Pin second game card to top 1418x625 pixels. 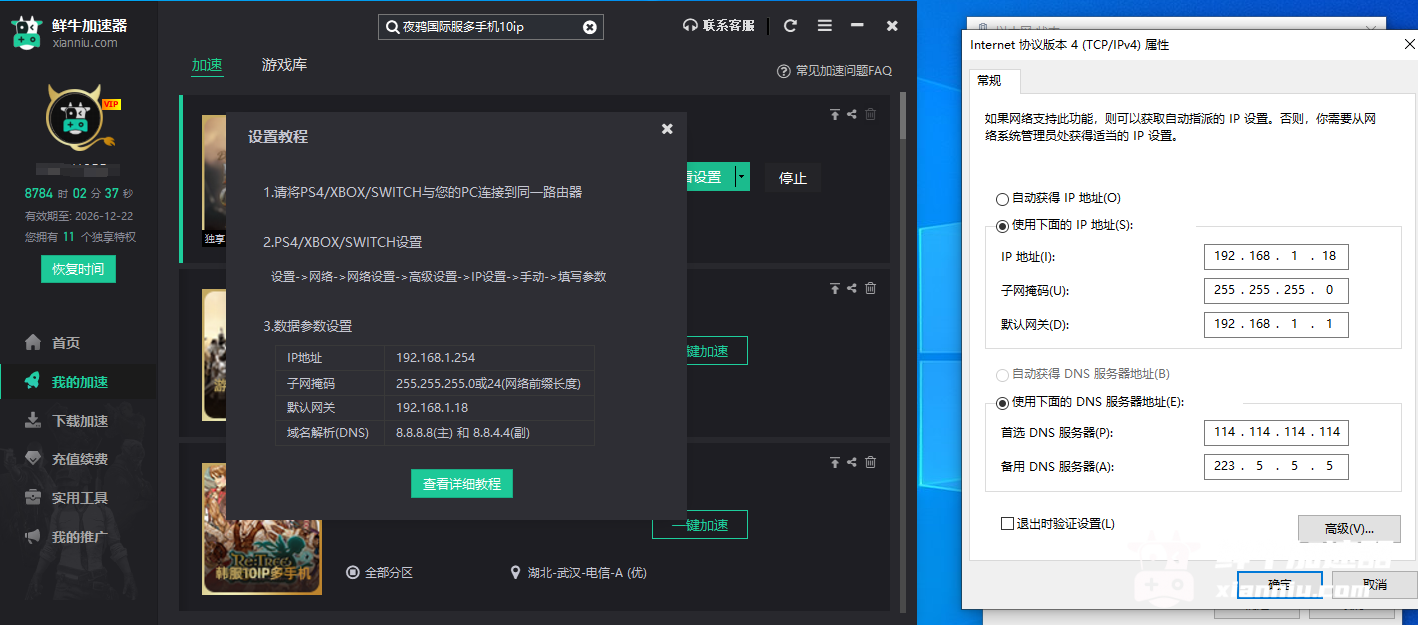point(835,288)
